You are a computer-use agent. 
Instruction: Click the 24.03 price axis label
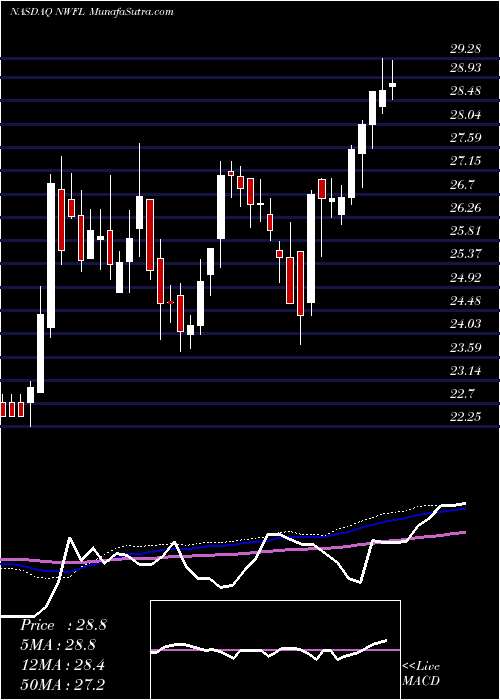tap(466, 324)
